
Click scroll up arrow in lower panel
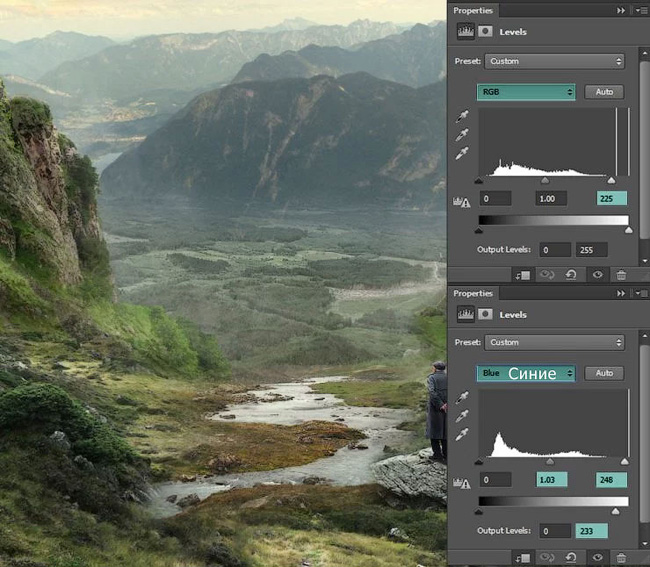pos(644,335)
